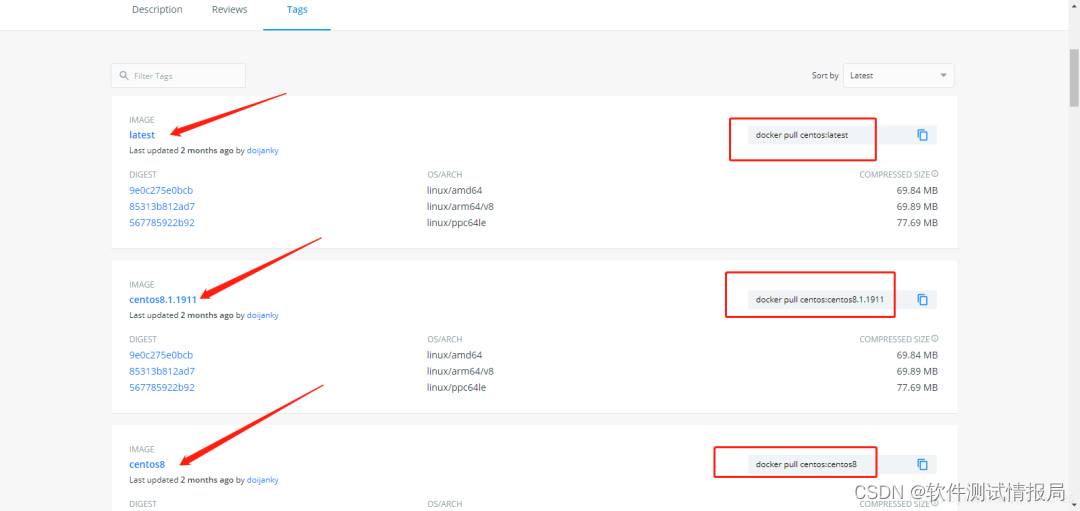Viewport: 1080px width, 511px height.
Task: Open the latest image tag link
Action: 142,135
